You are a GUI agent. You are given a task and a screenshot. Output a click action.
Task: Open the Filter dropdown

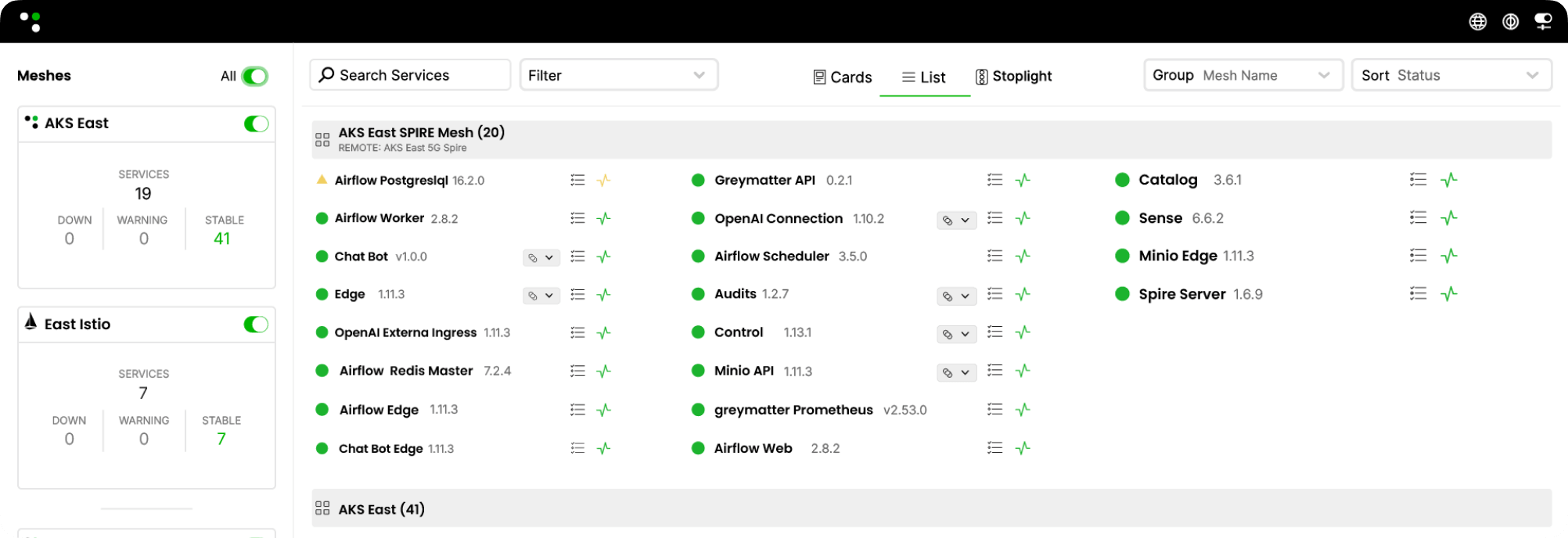[618, 75]
